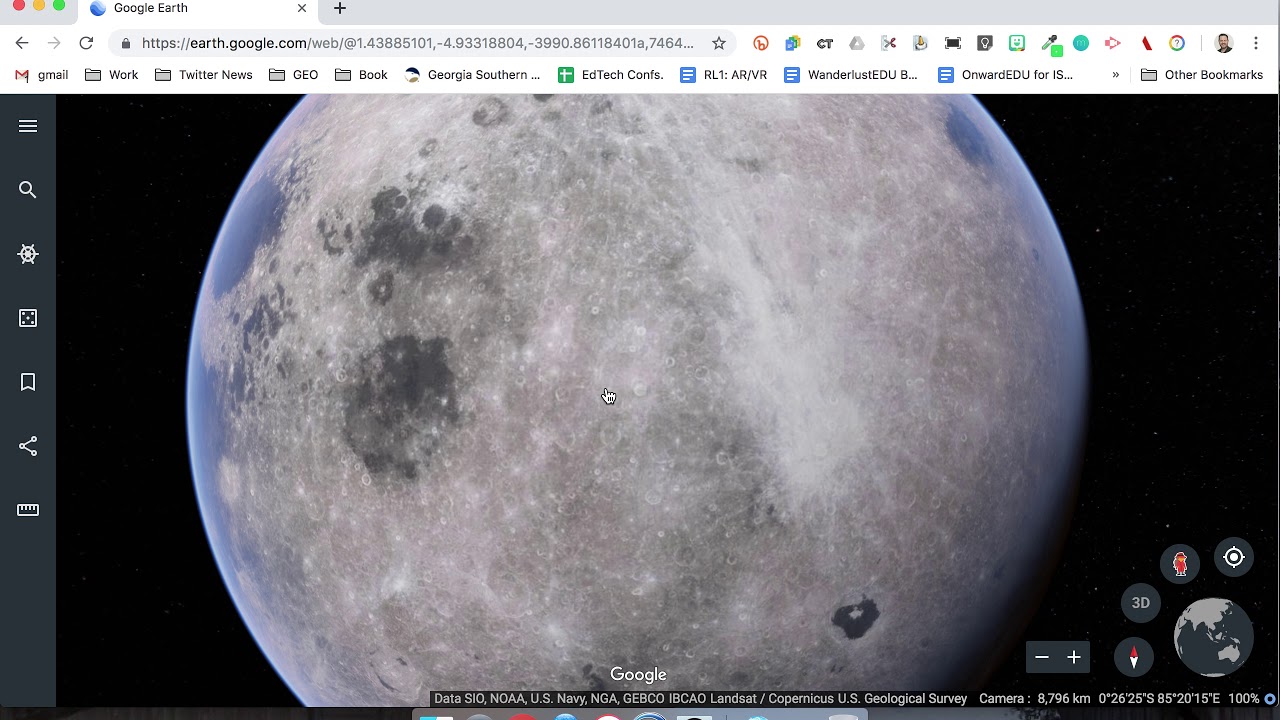Open the GEO bookmarks folder

(x=294, y=75)
